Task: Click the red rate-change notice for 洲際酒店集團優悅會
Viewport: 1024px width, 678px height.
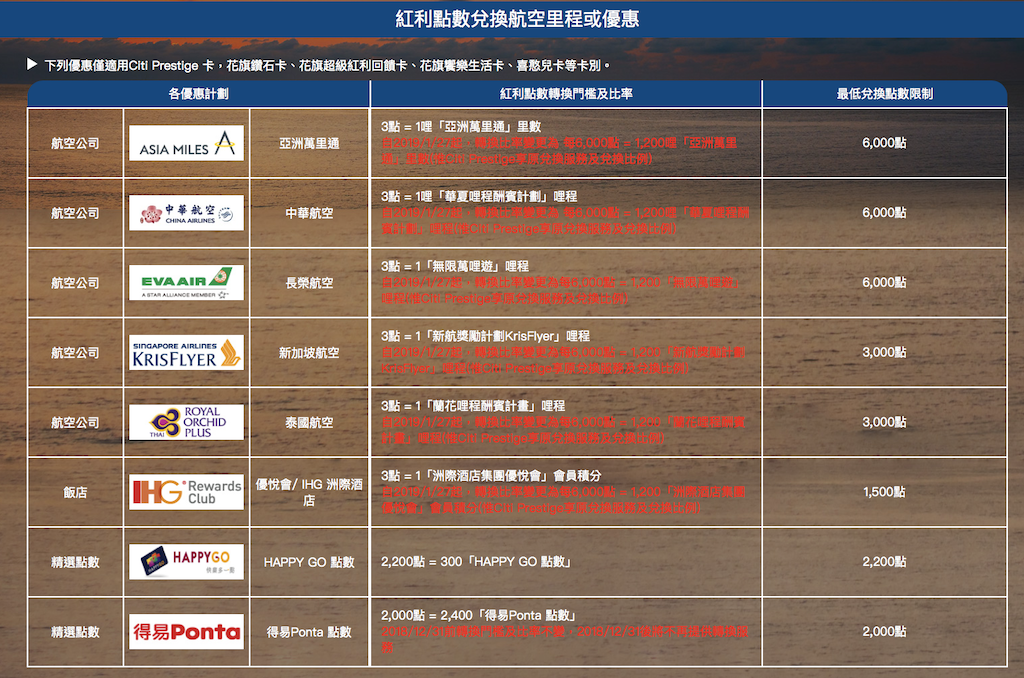Action: coord(563,500)
